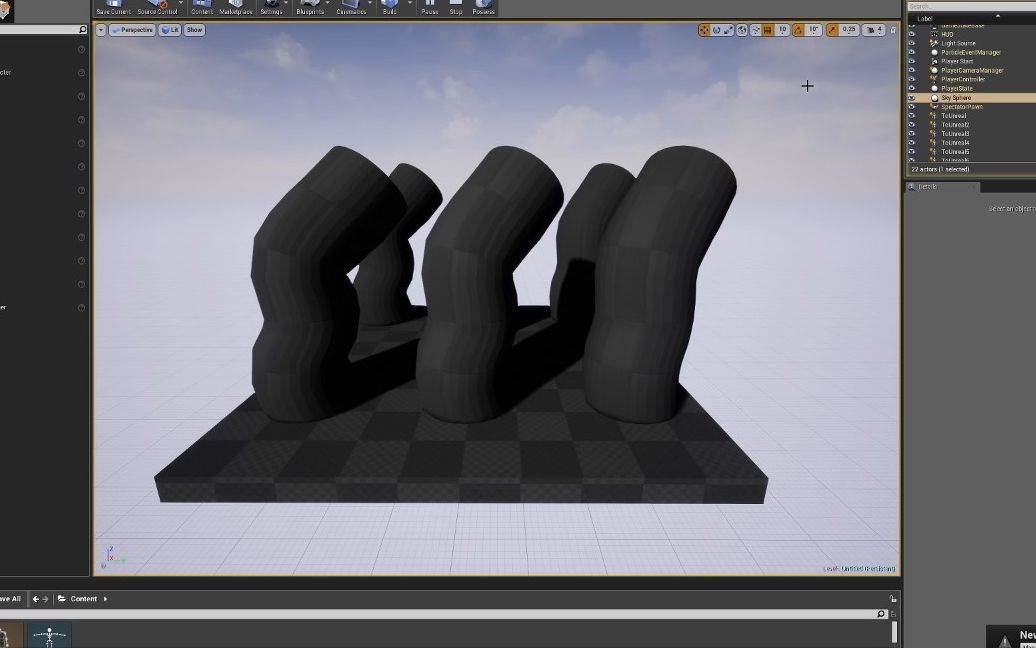Stop the play-in-editor session
Image resolution: width=1036 pixels, height=648 pixels.
coord(456,6)
